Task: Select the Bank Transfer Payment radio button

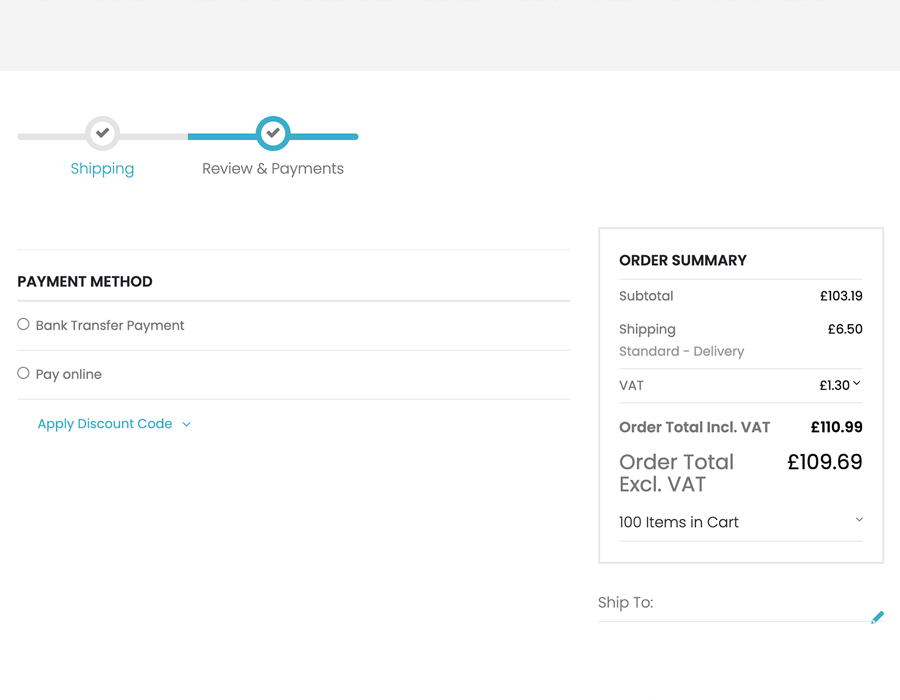Action: click(x=22, y=323)
